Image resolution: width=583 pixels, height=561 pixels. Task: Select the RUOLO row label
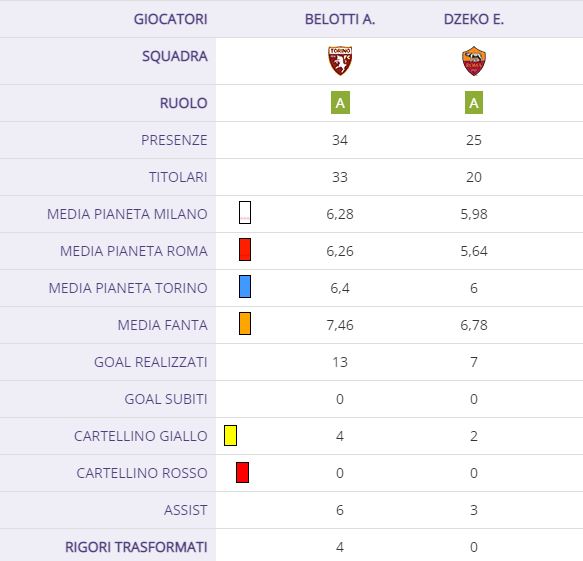tap(183, 103)
